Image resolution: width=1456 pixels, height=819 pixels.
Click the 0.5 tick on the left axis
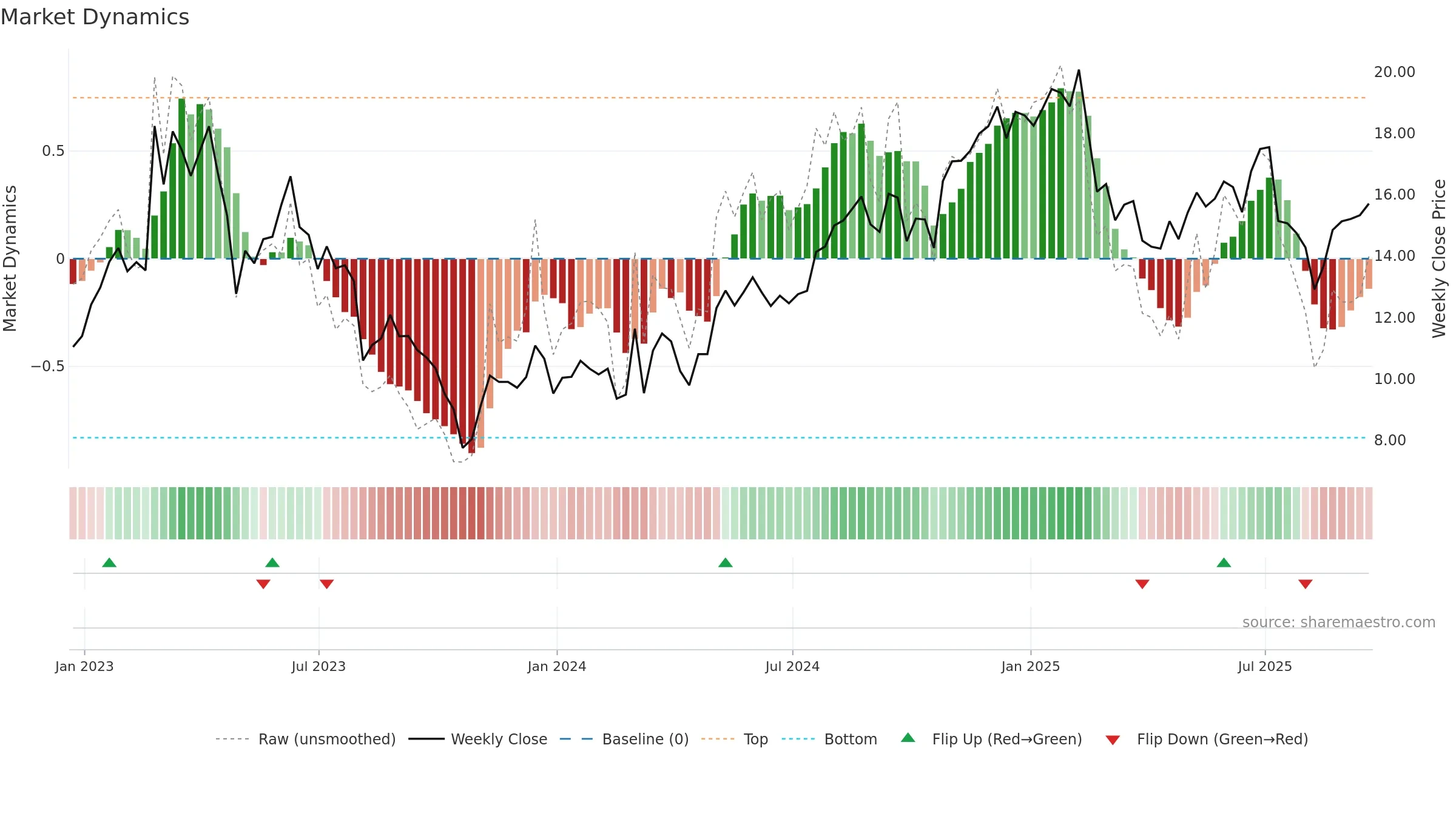53,151
